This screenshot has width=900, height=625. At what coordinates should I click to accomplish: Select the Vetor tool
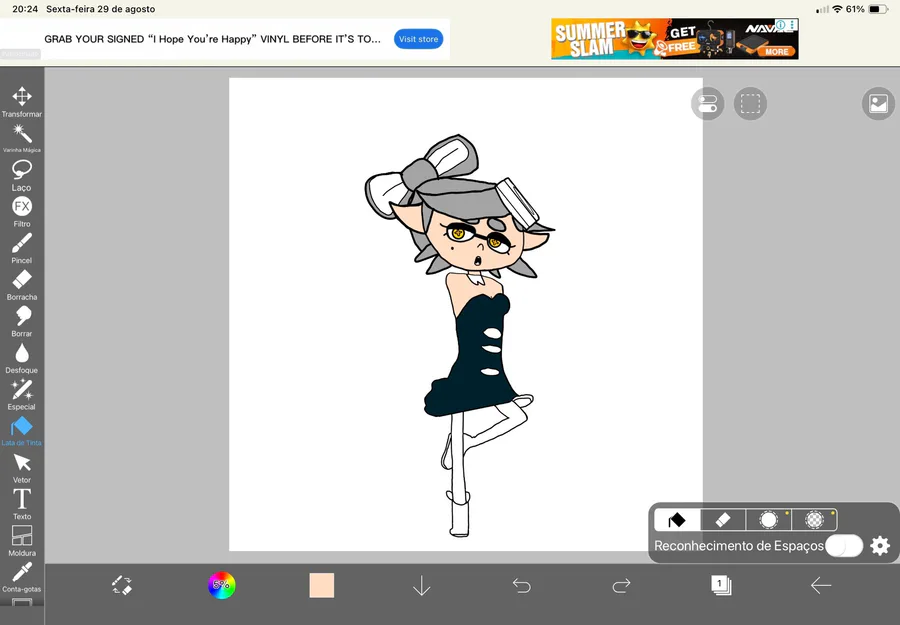(22, 468)
